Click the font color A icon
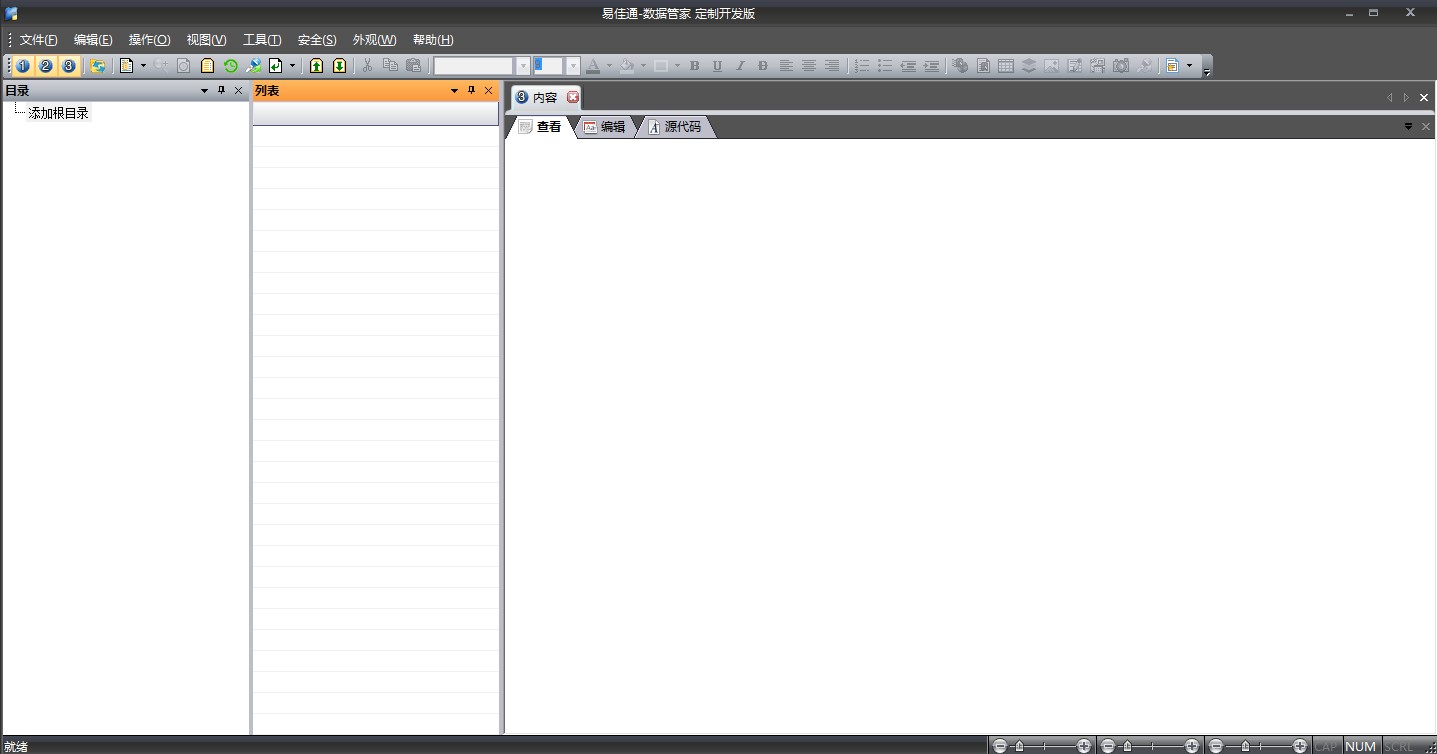The image size is (1437, 754). click(592, 66)
